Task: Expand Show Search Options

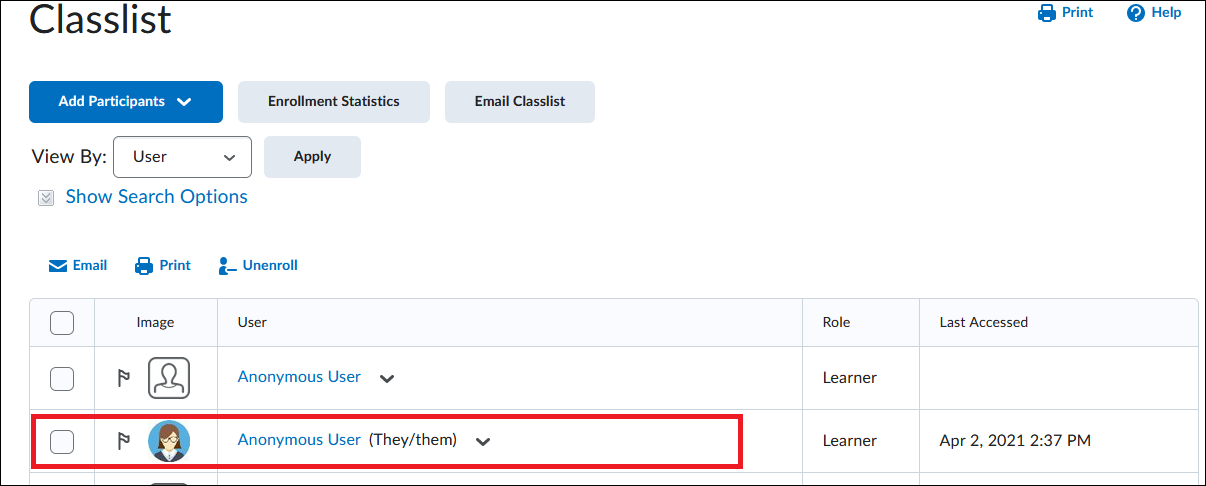Action: click(156, 197)
